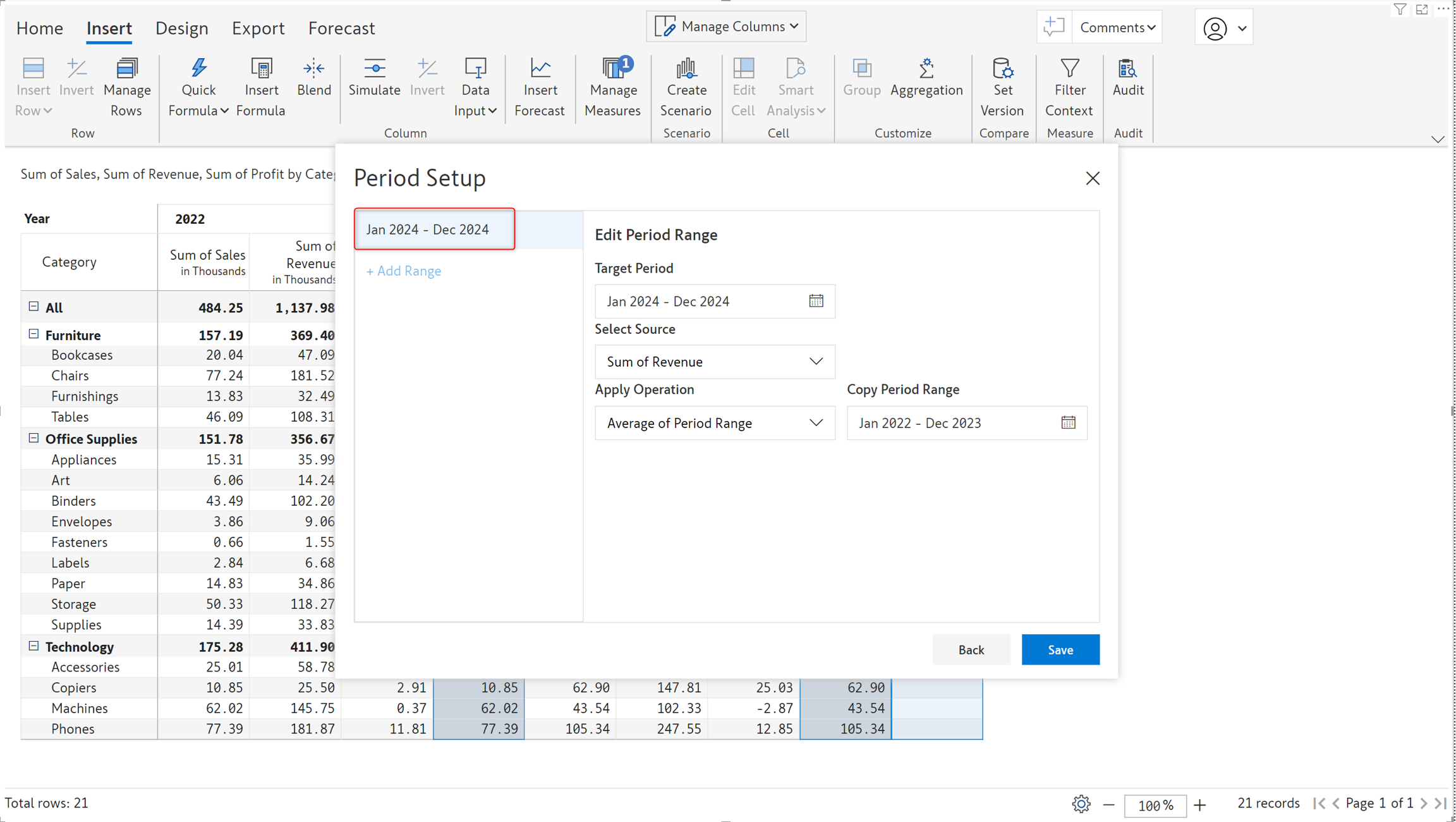Screen dimensions: 1456x822
Task: Click the Add Range link
Action: click(x=403, y=271)
